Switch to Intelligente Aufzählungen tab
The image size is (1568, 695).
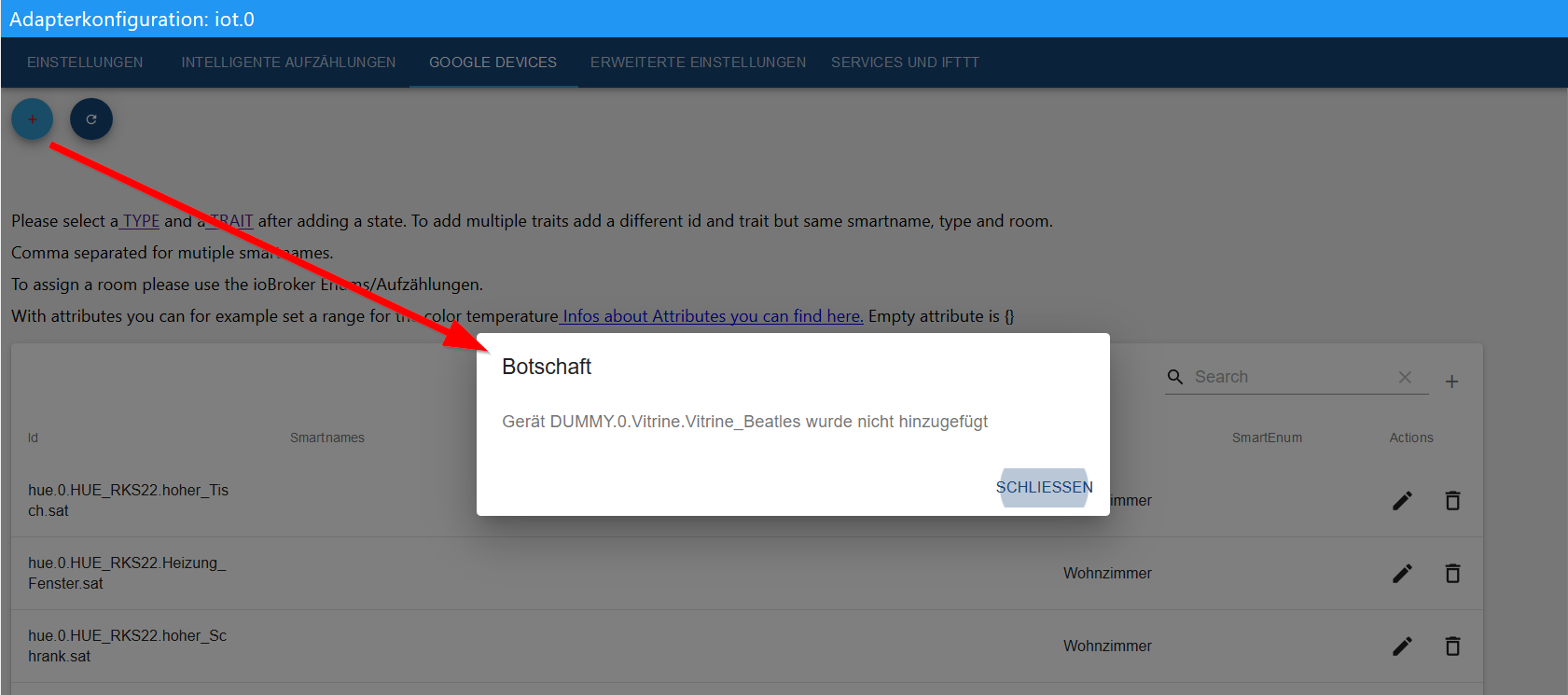tap(288, 63)
